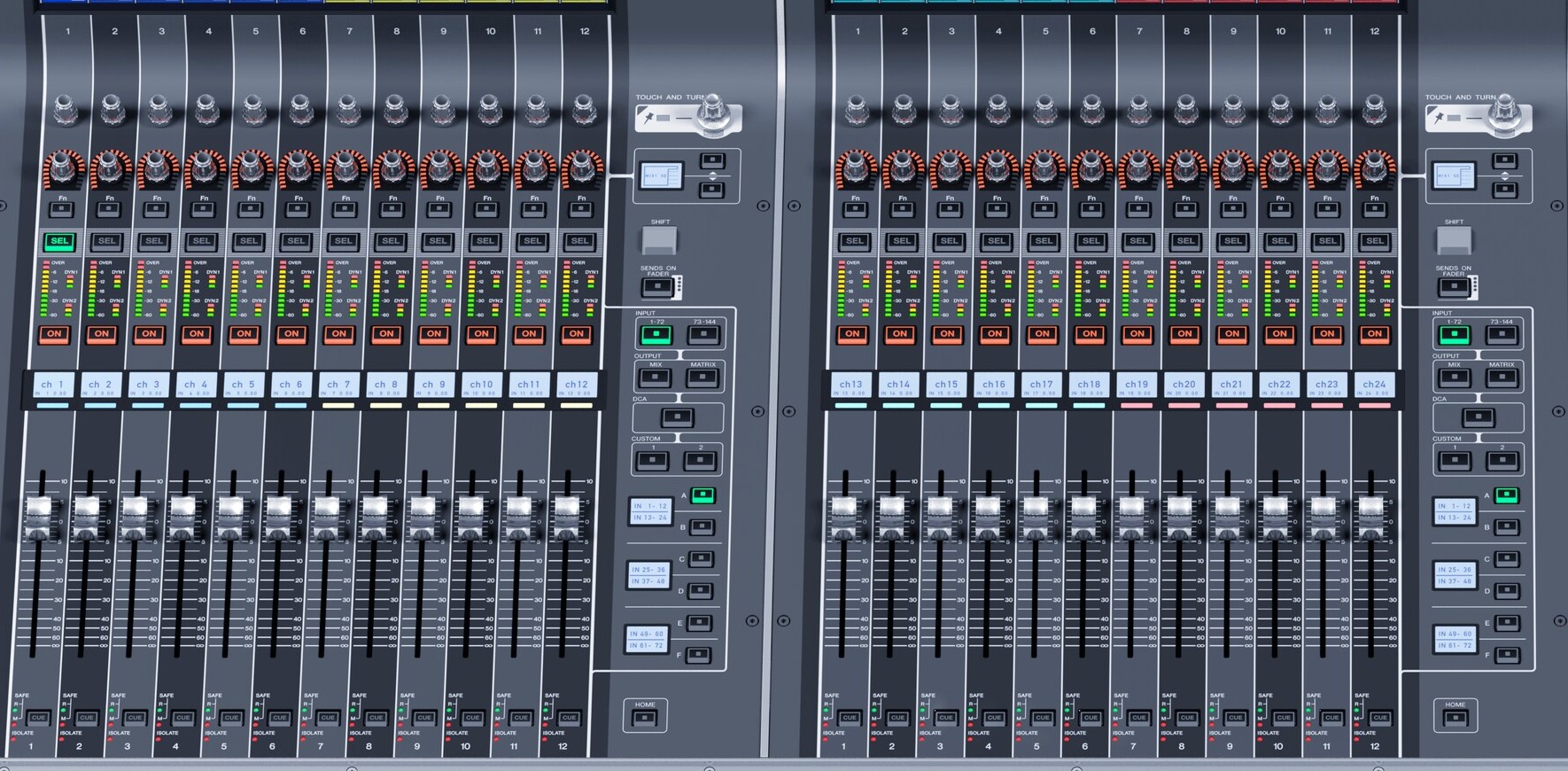Click the Touch and Turn knob beside ch12

(x=714, y=115)
